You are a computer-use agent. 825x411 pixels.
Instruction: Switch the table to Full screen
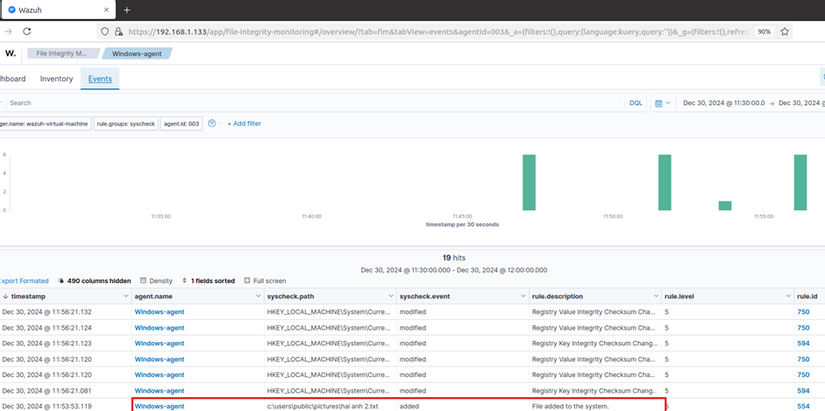click(x=265, y=281)
